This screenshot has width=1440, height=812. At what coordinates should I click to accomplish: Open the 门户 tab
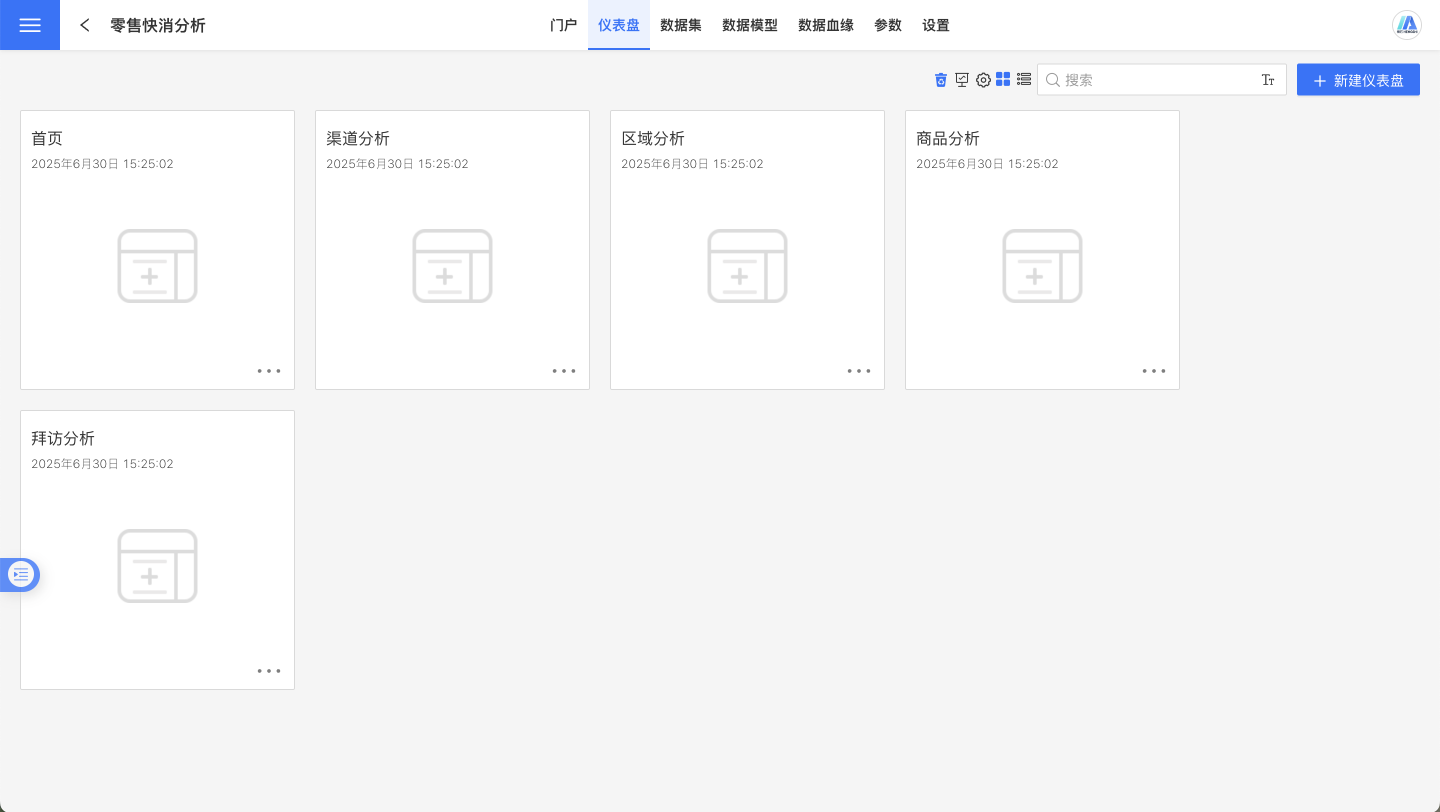pyautogui.click(x=564, y=25)
